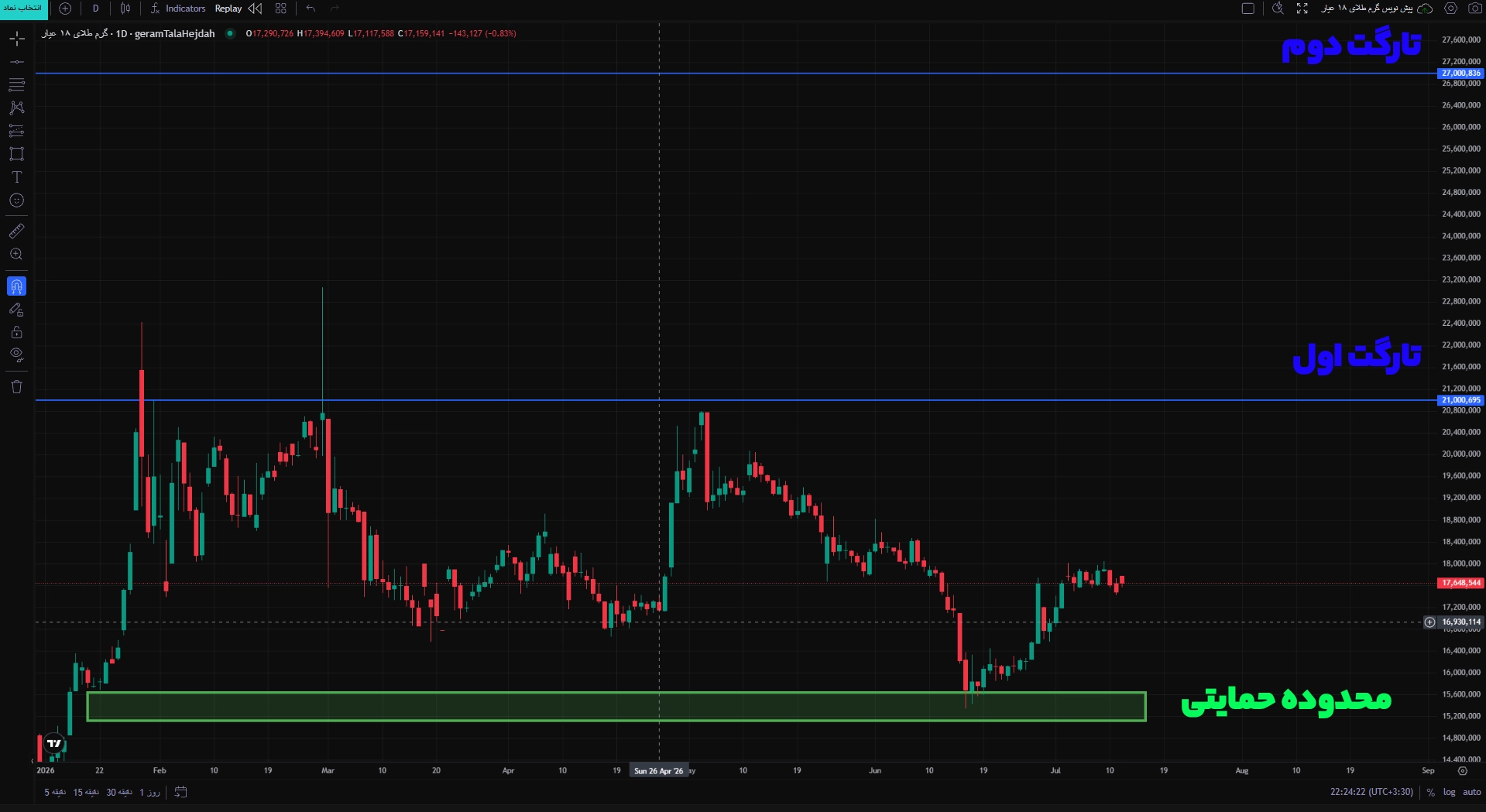The image size is (1486, 812).
Task: Select the 27,000,836 price label
Action: [1460, 74]
